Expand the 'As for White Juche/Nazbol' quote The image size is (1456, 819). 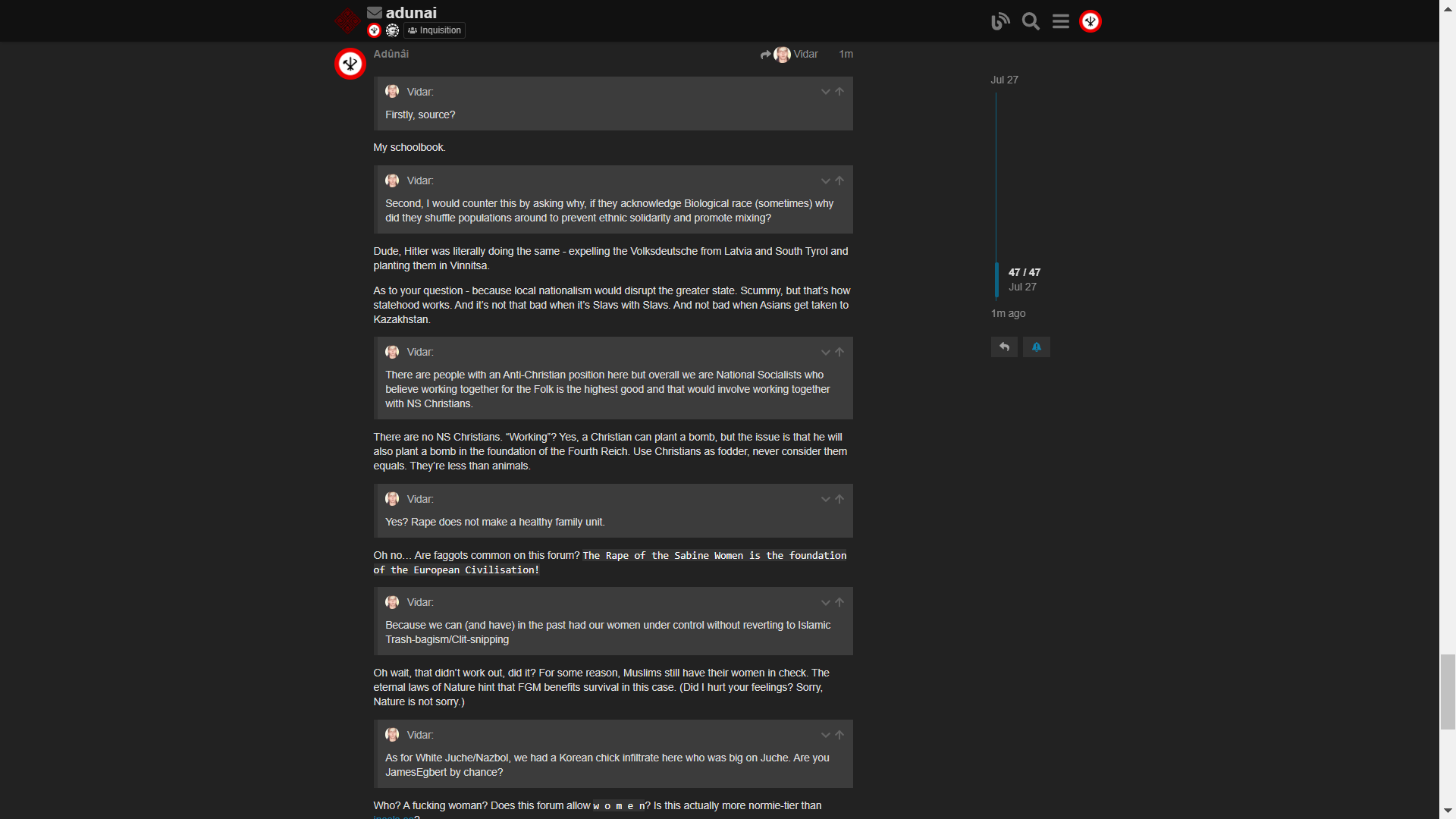click(825, 736)
